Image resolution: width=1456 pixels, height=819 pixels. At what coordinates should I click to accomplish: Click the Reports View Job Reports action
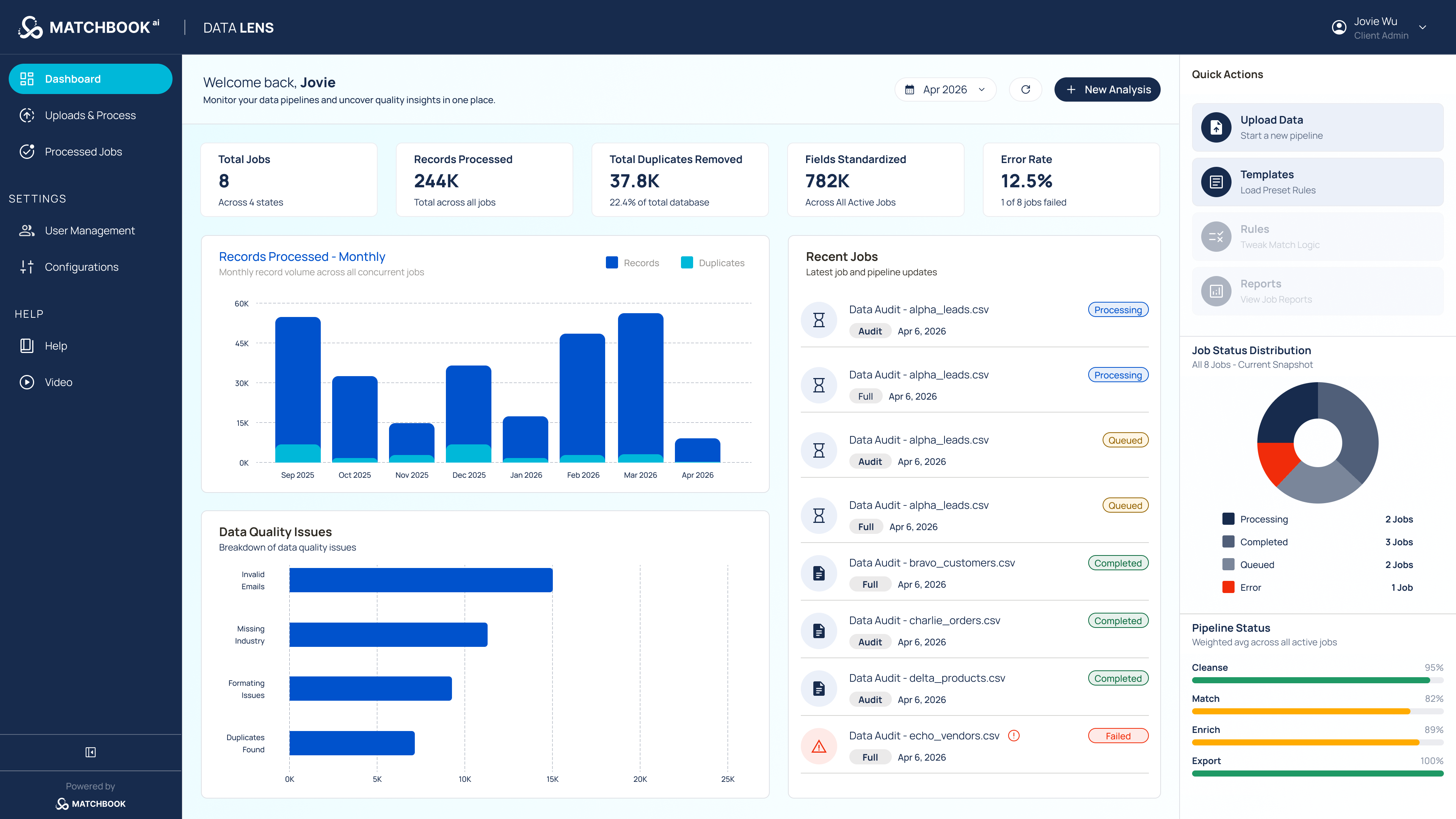(1318, 291)
